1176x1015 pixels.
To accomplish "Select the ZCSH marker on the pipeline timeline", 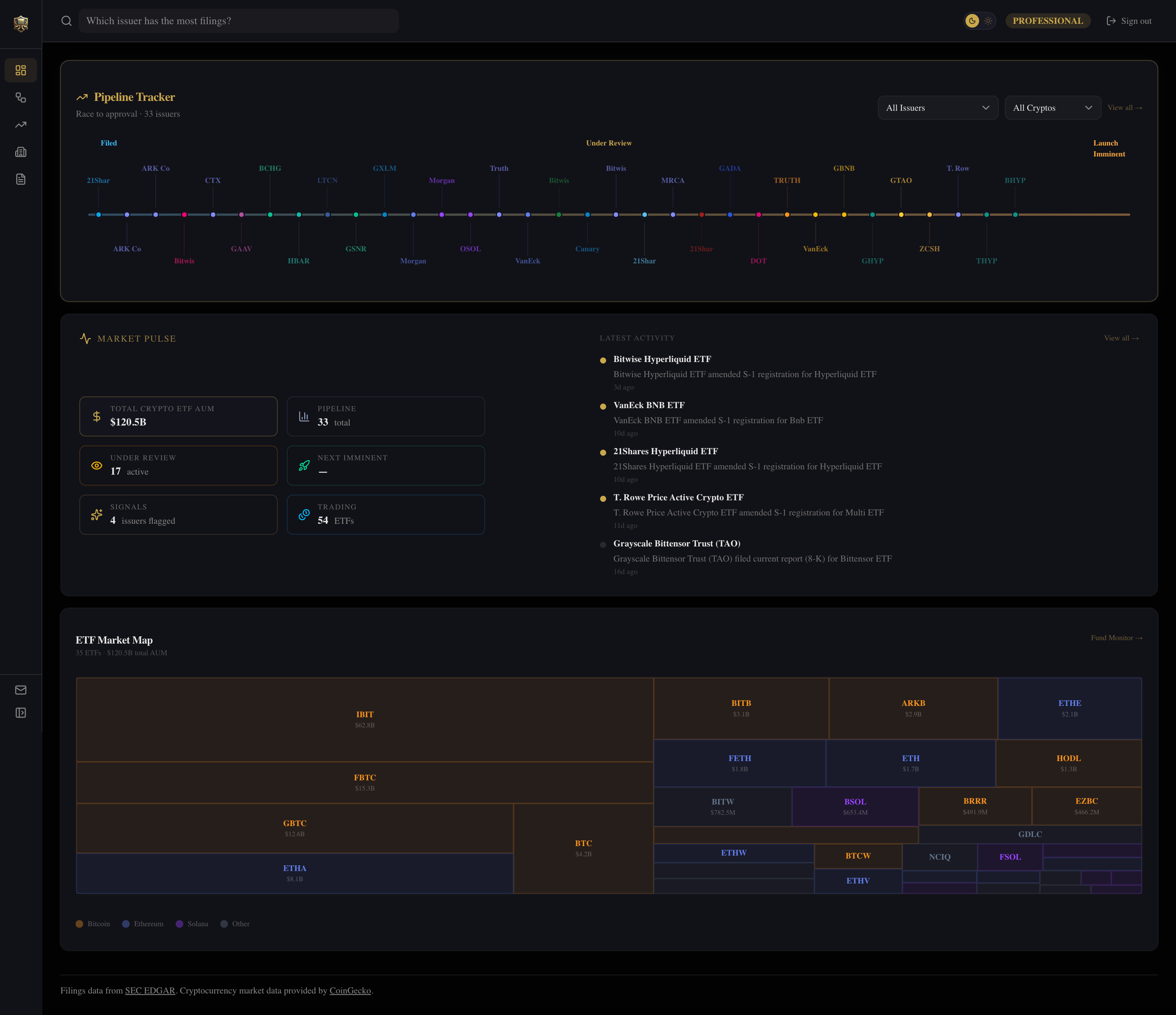I will (x=930, y=215).
